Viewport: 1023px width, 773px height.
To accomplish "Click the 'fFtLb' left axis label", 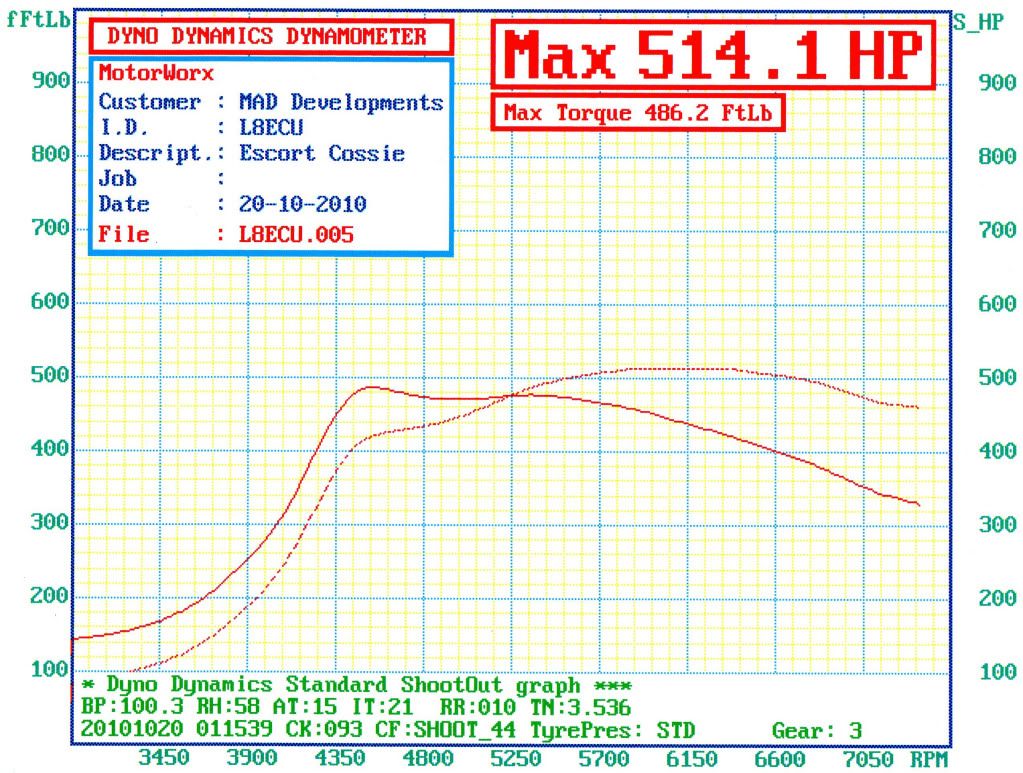I will (38, 19).
